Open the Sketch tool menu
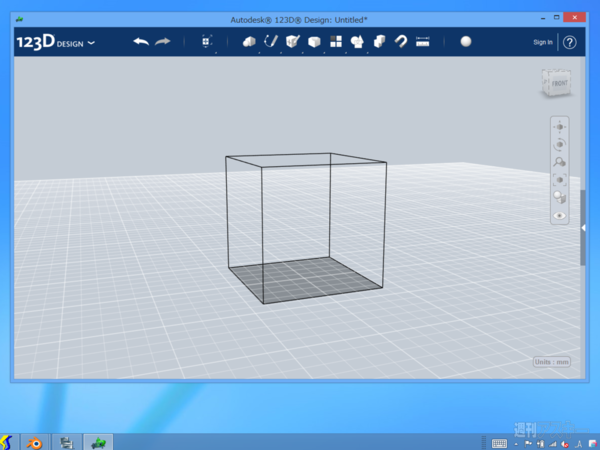600x450 pixels. [271, 41]
